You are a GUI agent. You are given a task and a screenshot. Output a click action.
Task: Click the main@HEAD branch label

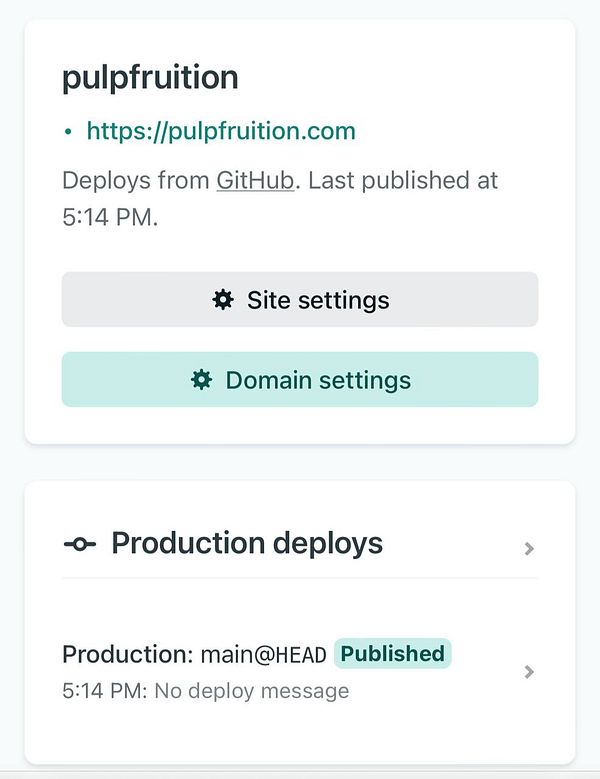coord(263,654)
